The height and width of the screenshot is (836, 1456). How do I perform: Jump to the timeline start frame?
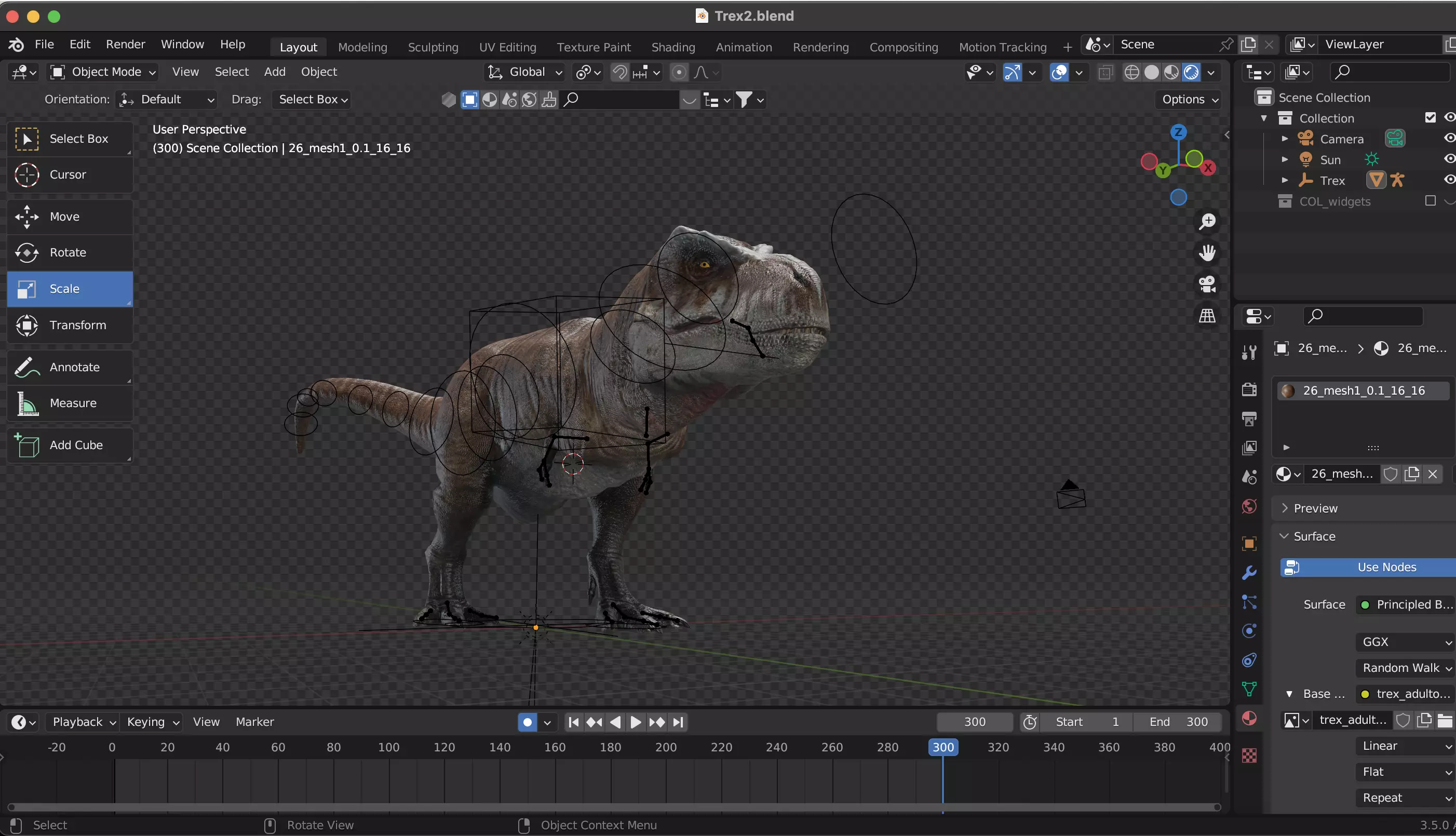click(x=573, y=722)
